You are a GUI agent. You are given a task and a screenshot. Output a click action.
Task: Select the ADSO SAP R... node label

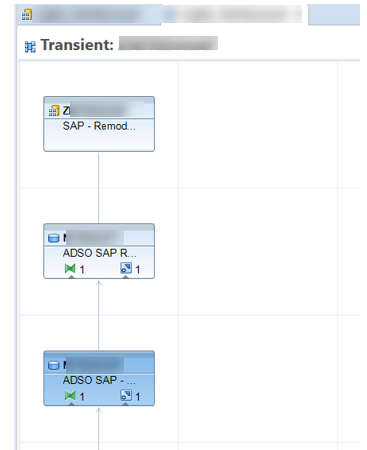pyautogui.click(x=99, y=253)
